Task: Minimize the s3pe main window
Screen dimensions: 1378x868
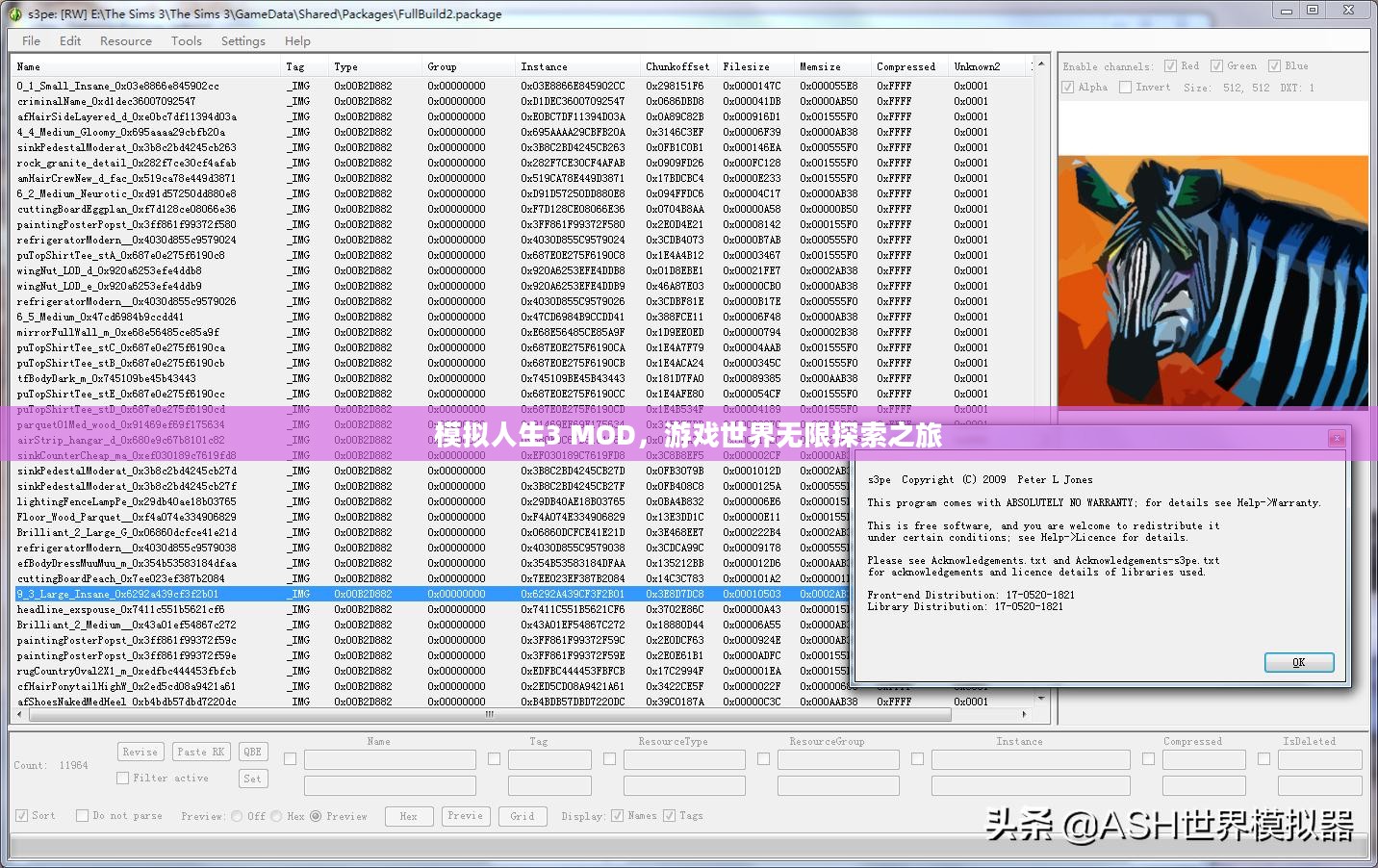Action: (x=1286, y=11)
